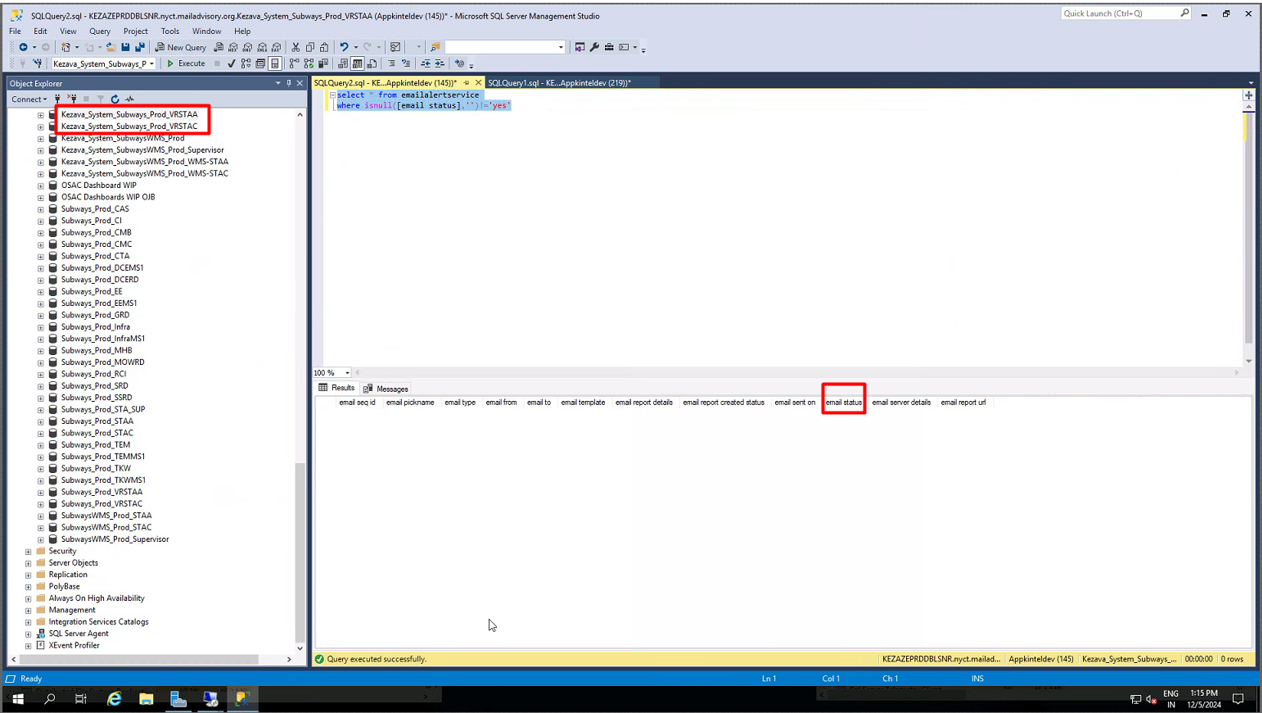Click Connect Object Explorer plug icon
The height and width of the screenshot is (713, 1262).
pos(57,99)
